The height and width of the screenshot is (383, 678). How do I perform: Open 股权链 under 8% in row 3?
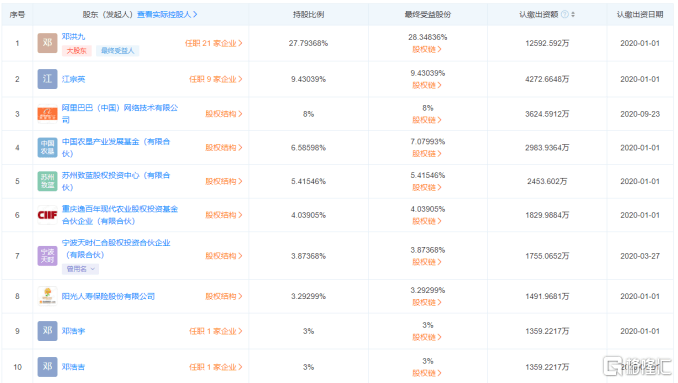tap(427, 120)
